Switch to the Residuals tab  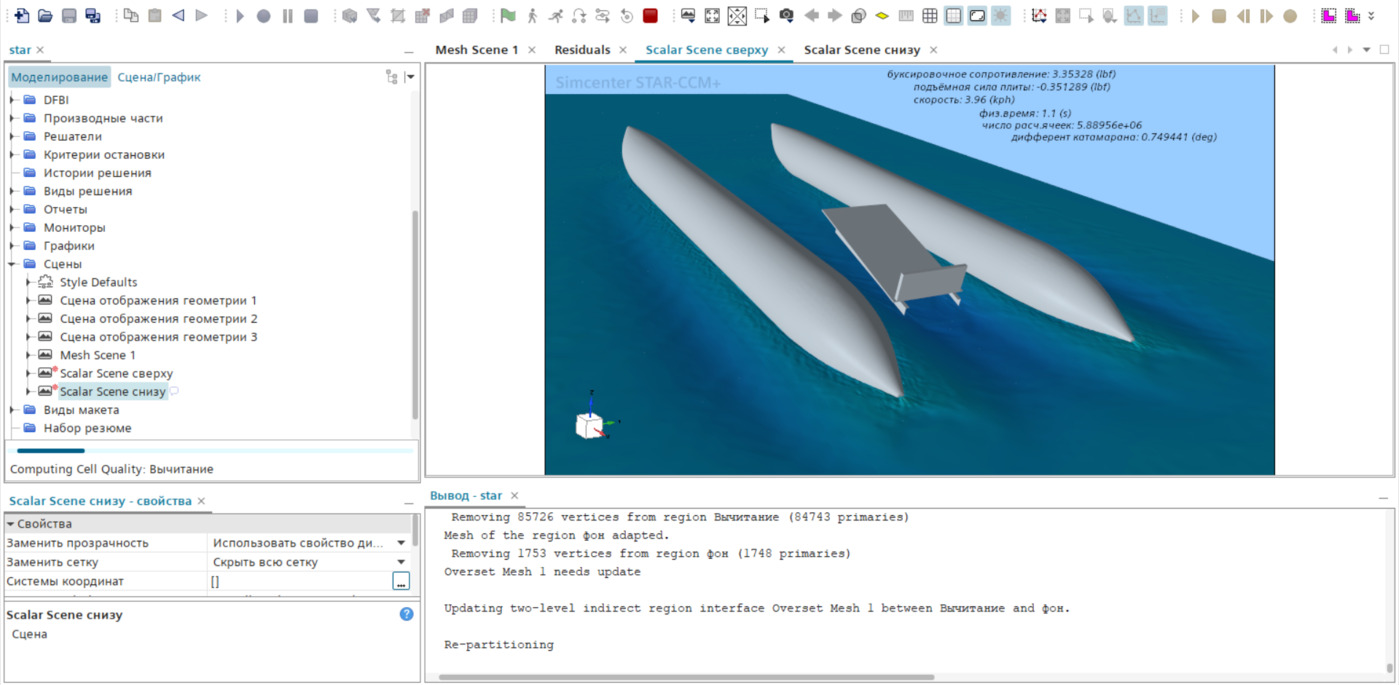[x=582, y=50]
